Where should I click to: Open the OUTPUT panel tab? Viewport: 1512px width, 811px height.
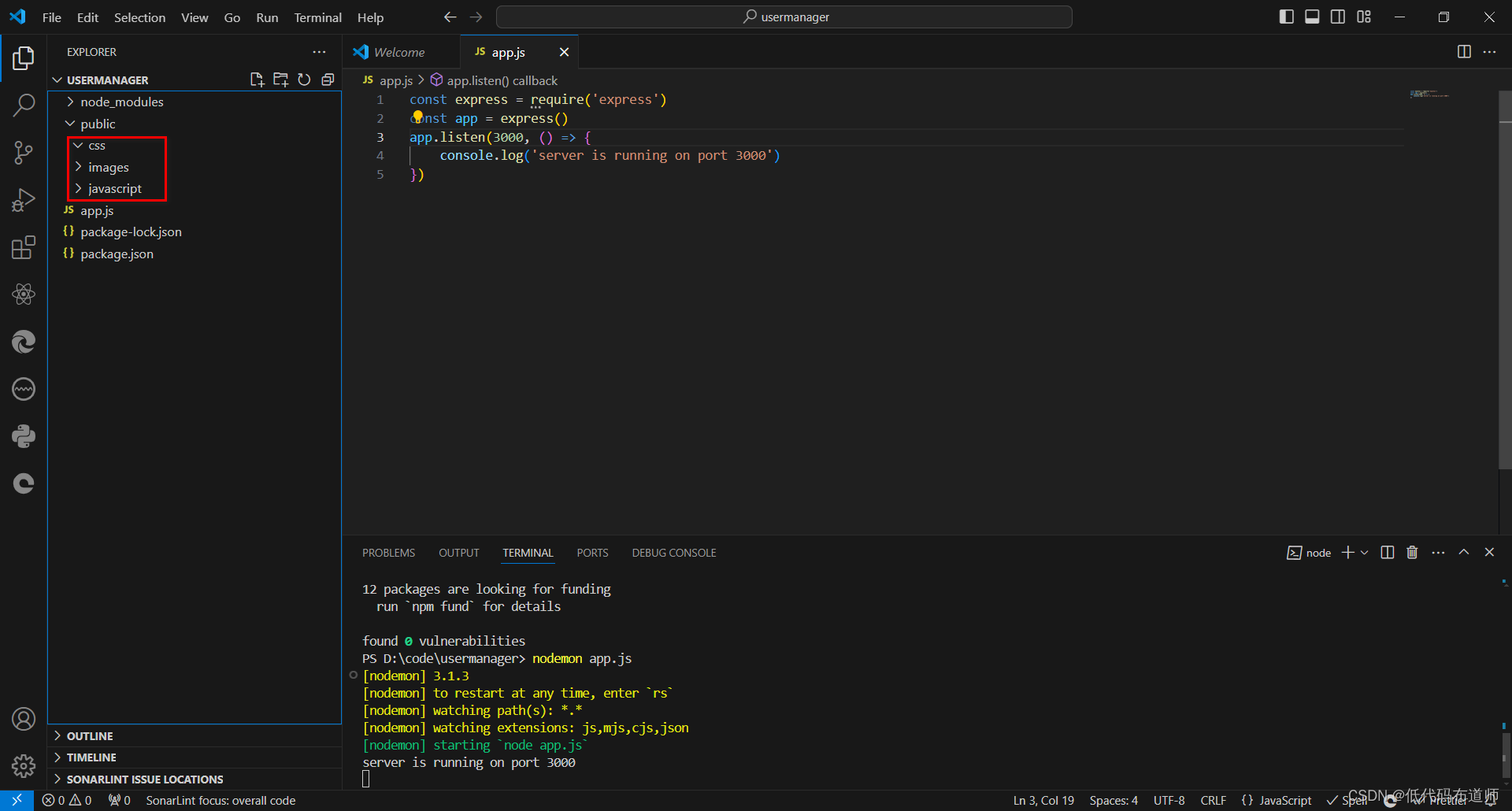pos(459,553)
